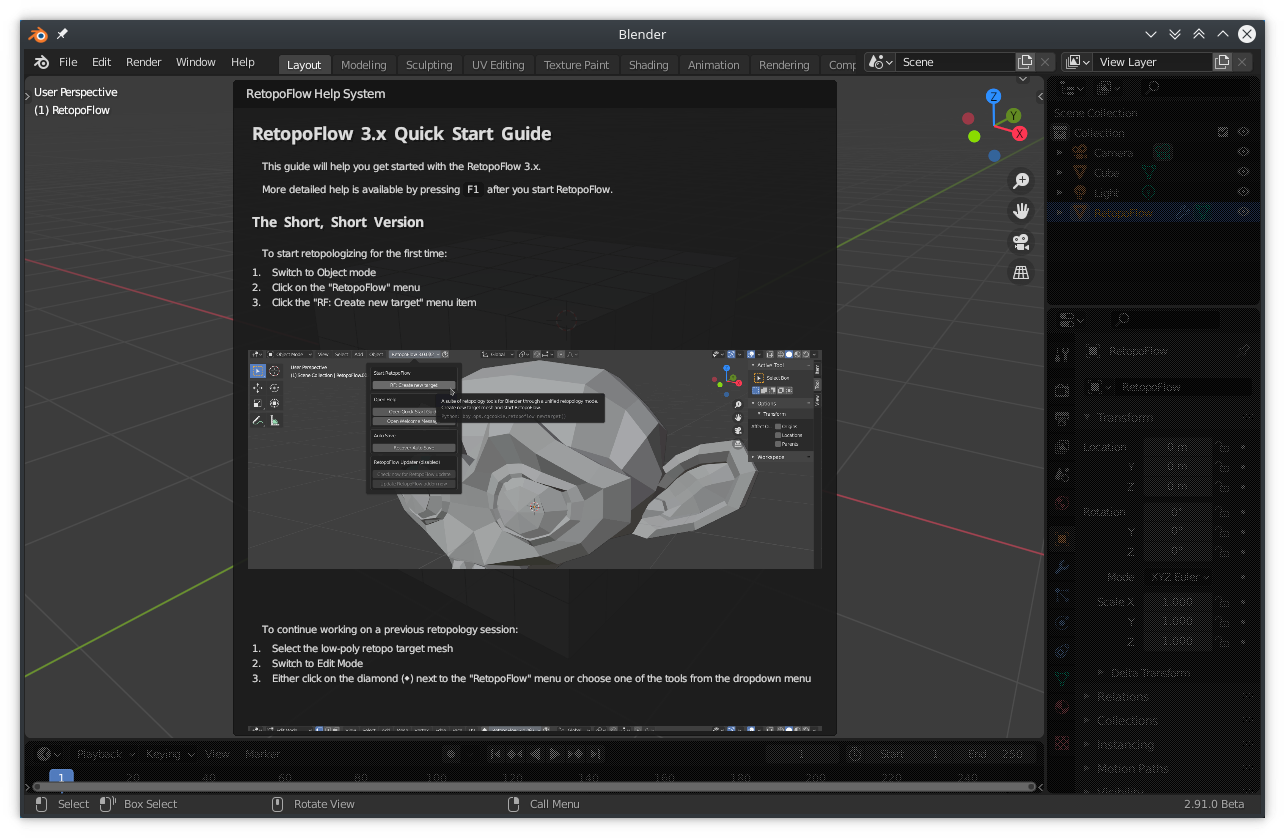The height and width of the screenshot is (838, 1285).
Task: Open the Object properties tab
Action: [x=1062, y=539]
